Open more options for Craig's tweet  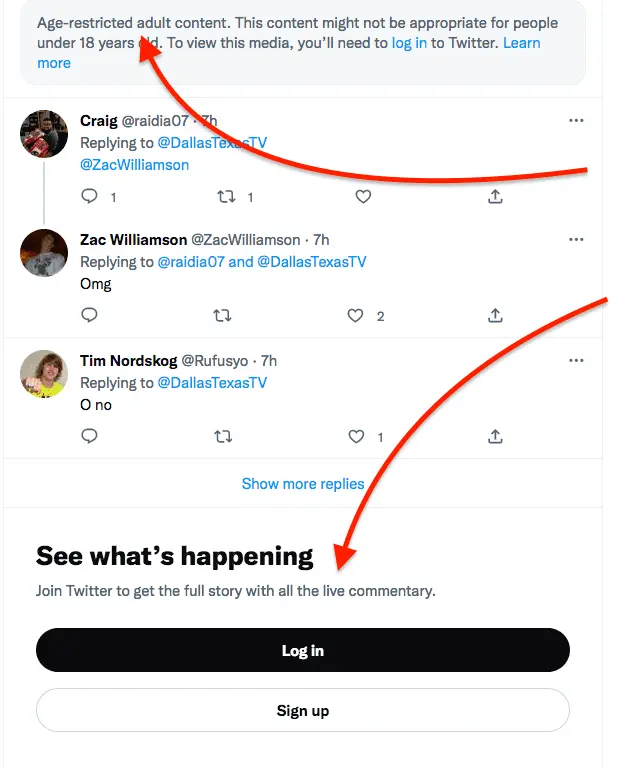575,121
